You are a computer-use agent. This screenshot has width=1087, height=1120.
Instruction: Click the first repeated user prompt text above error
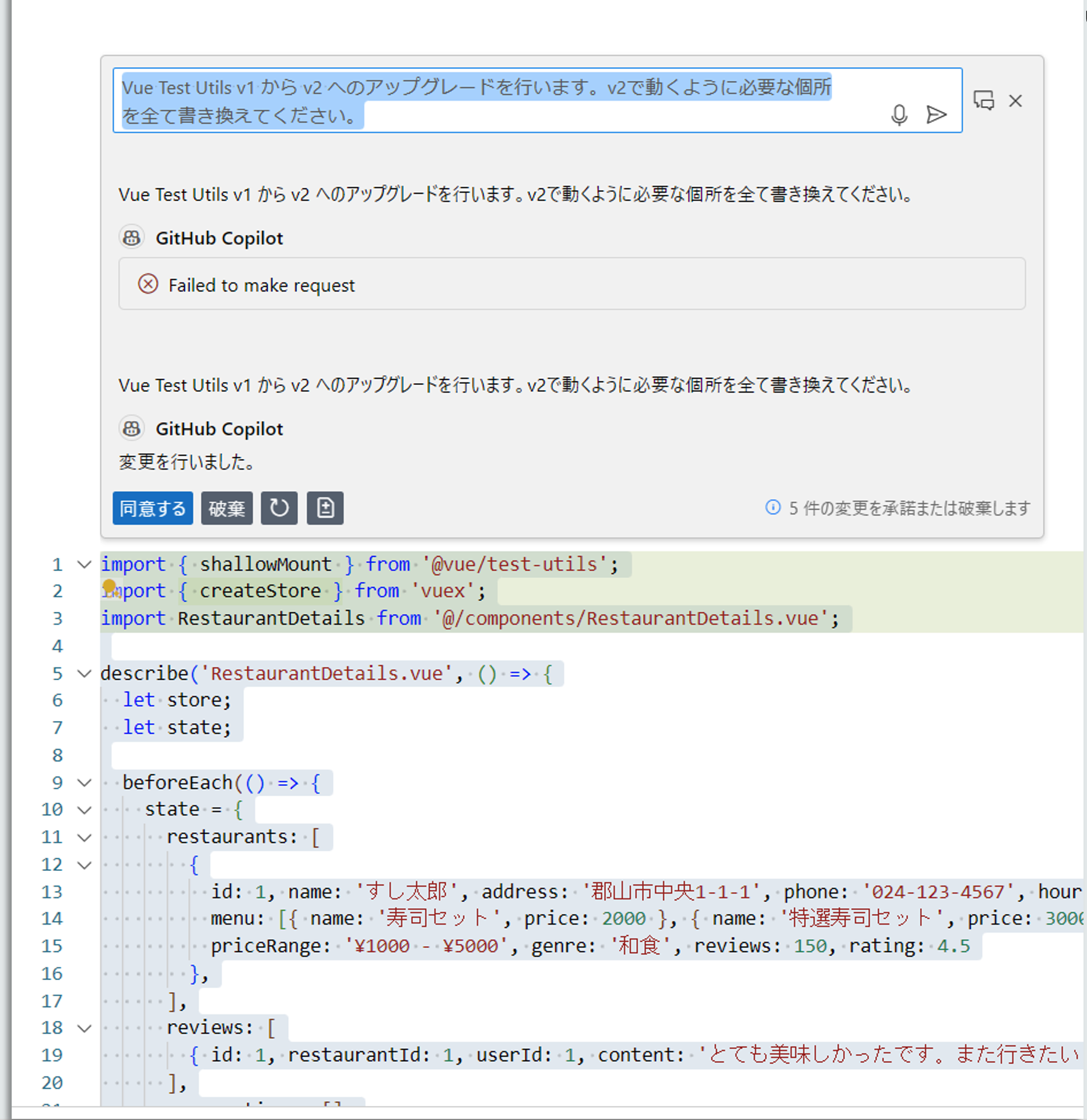pyautogui.click(x=516, y=194)
